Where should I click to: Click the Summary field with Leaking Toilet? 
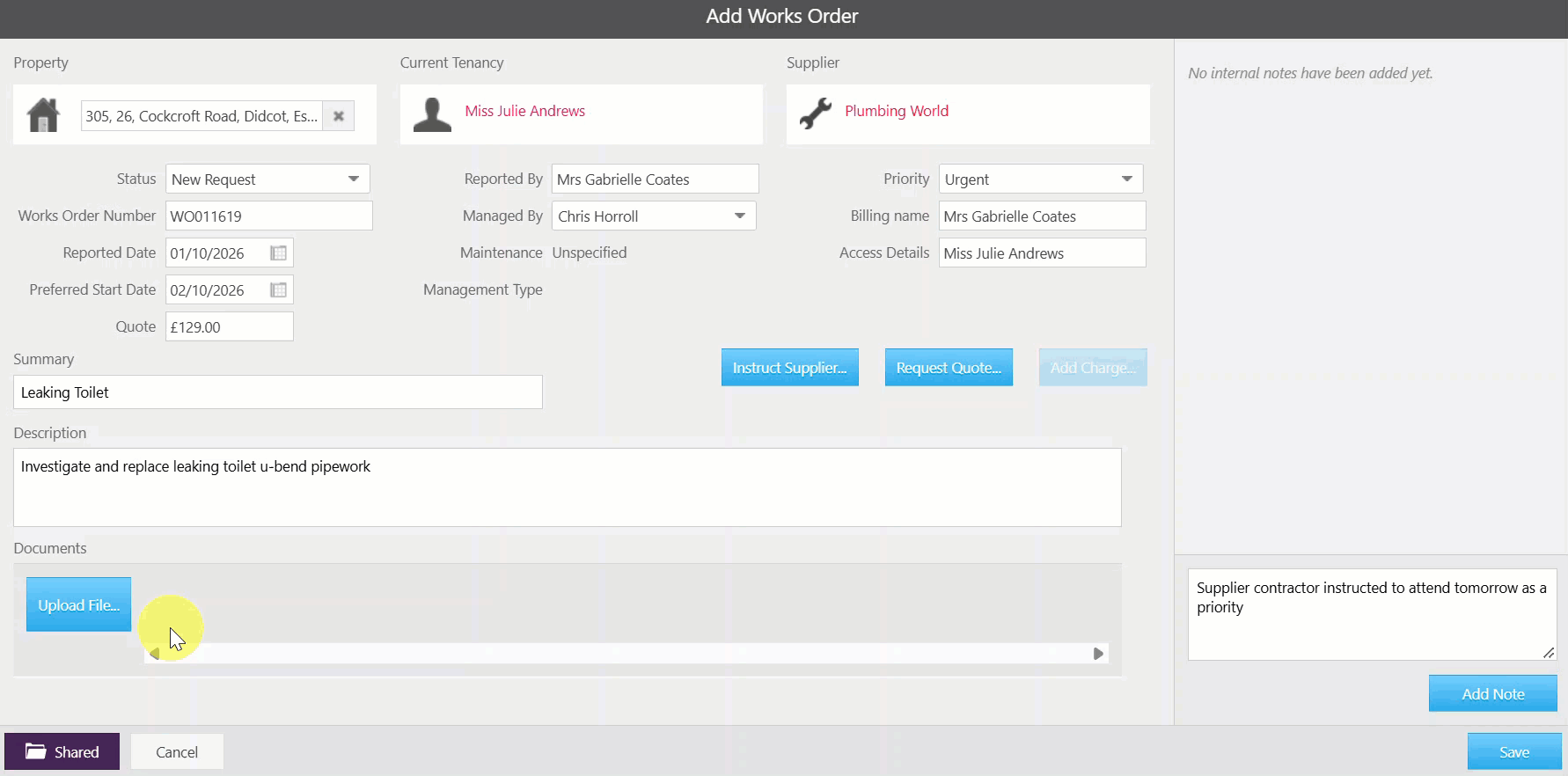[x=278, y=392]
